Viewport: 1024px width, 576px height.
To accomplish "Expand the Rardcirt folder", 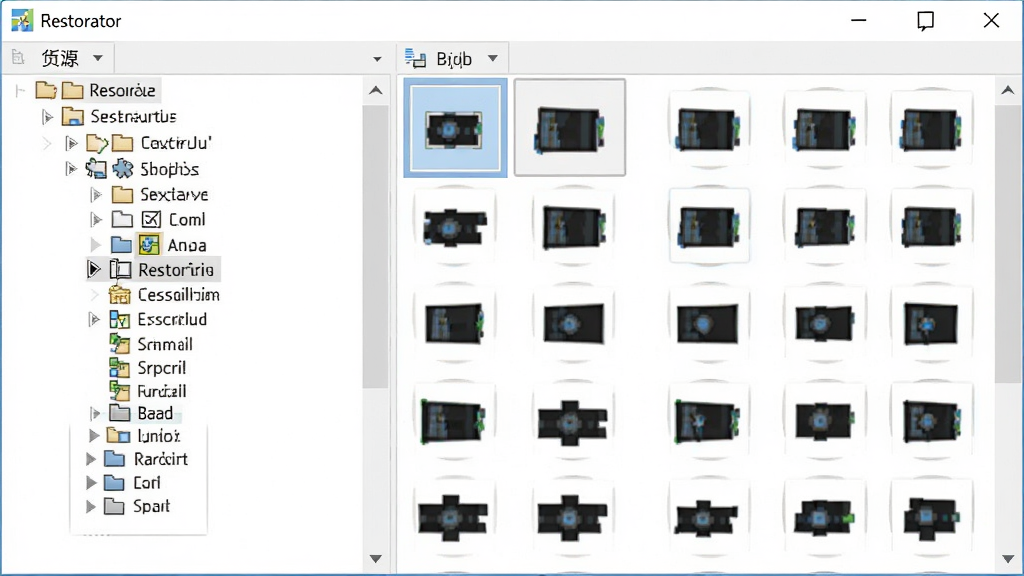I will [91, 459].
